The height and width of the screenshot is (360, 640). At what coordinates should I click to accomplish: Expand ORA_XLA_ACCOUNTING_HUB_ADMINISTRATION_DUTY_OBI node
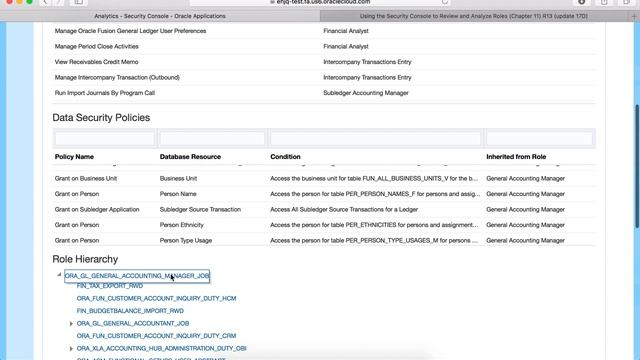71,349
